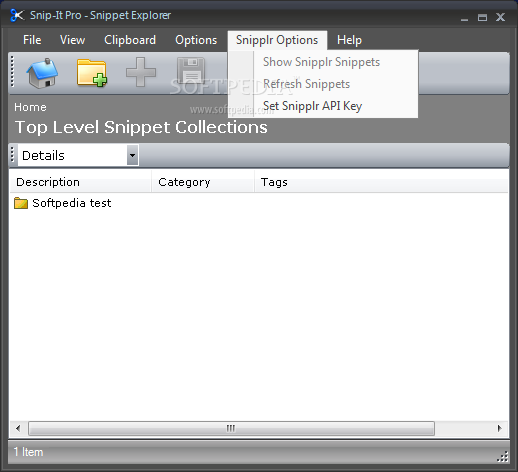This screenshot has width=518, height=472.
Task: Open the View menu
Action: click(72, 40)
